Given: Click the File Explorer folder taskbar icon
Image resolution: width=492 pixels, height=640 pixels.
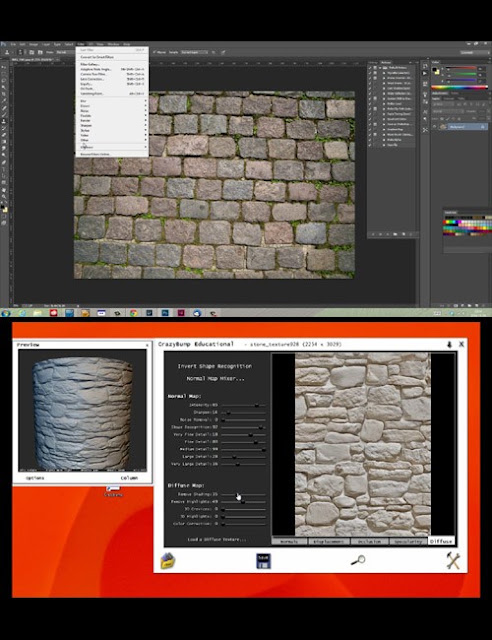Looking at the screenshot, I should point(38,313).
